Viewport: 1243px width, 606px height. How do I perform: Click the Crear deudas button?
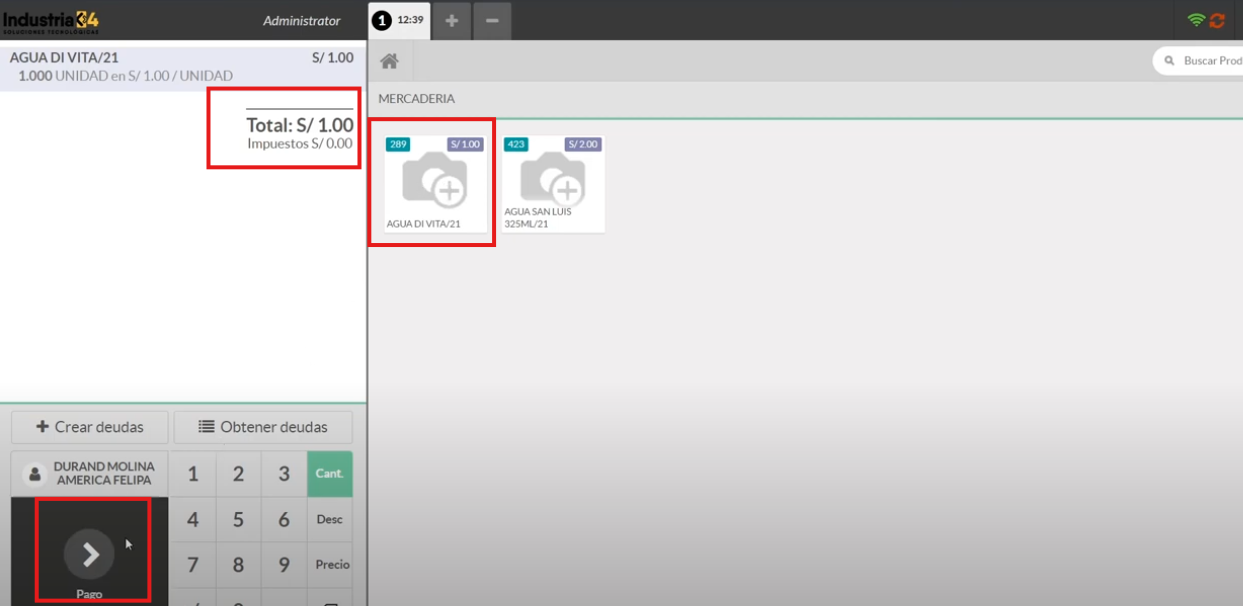(x=90, y=427)
